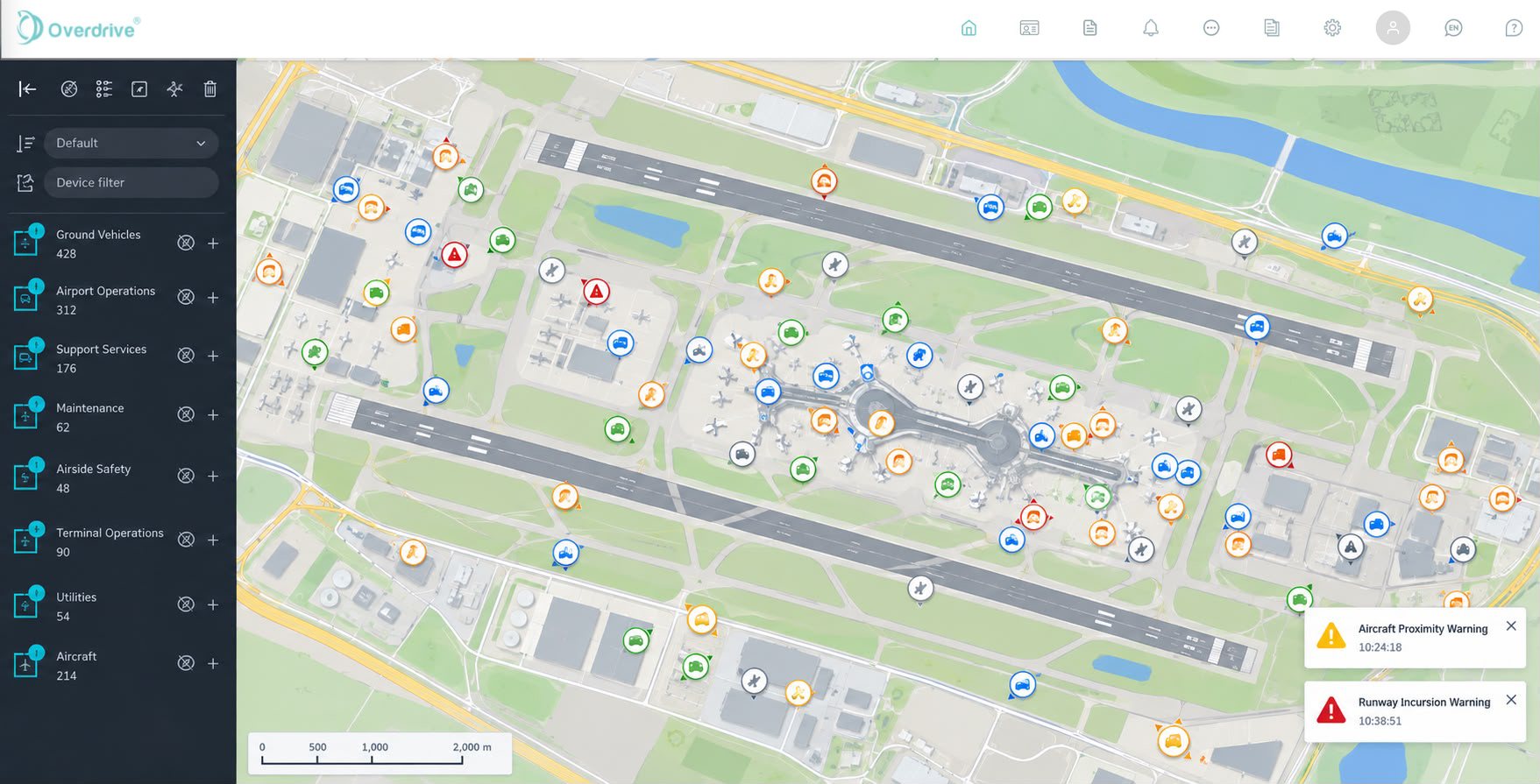This screenshot has width=1540, height=784.
Task: Click the export icon beside Device filter
Action: (25, 182)
